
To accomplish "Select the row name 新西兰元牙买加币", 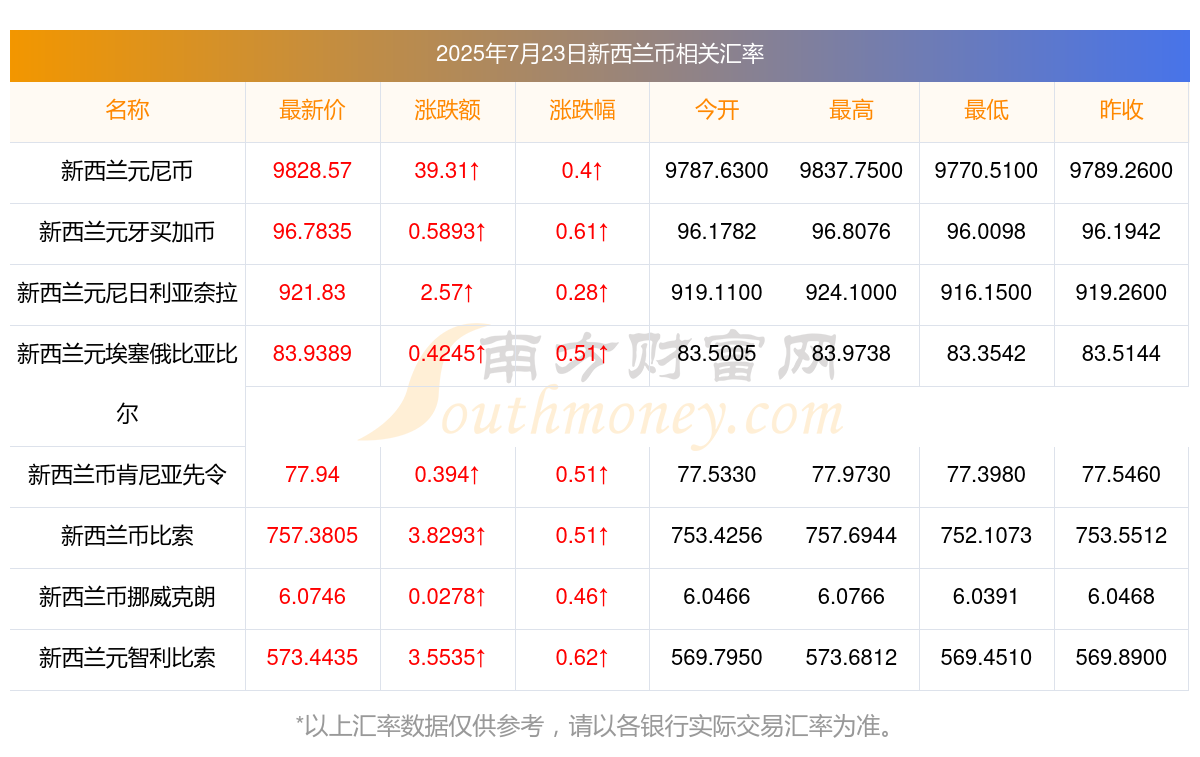I will [x=127, y=232].
